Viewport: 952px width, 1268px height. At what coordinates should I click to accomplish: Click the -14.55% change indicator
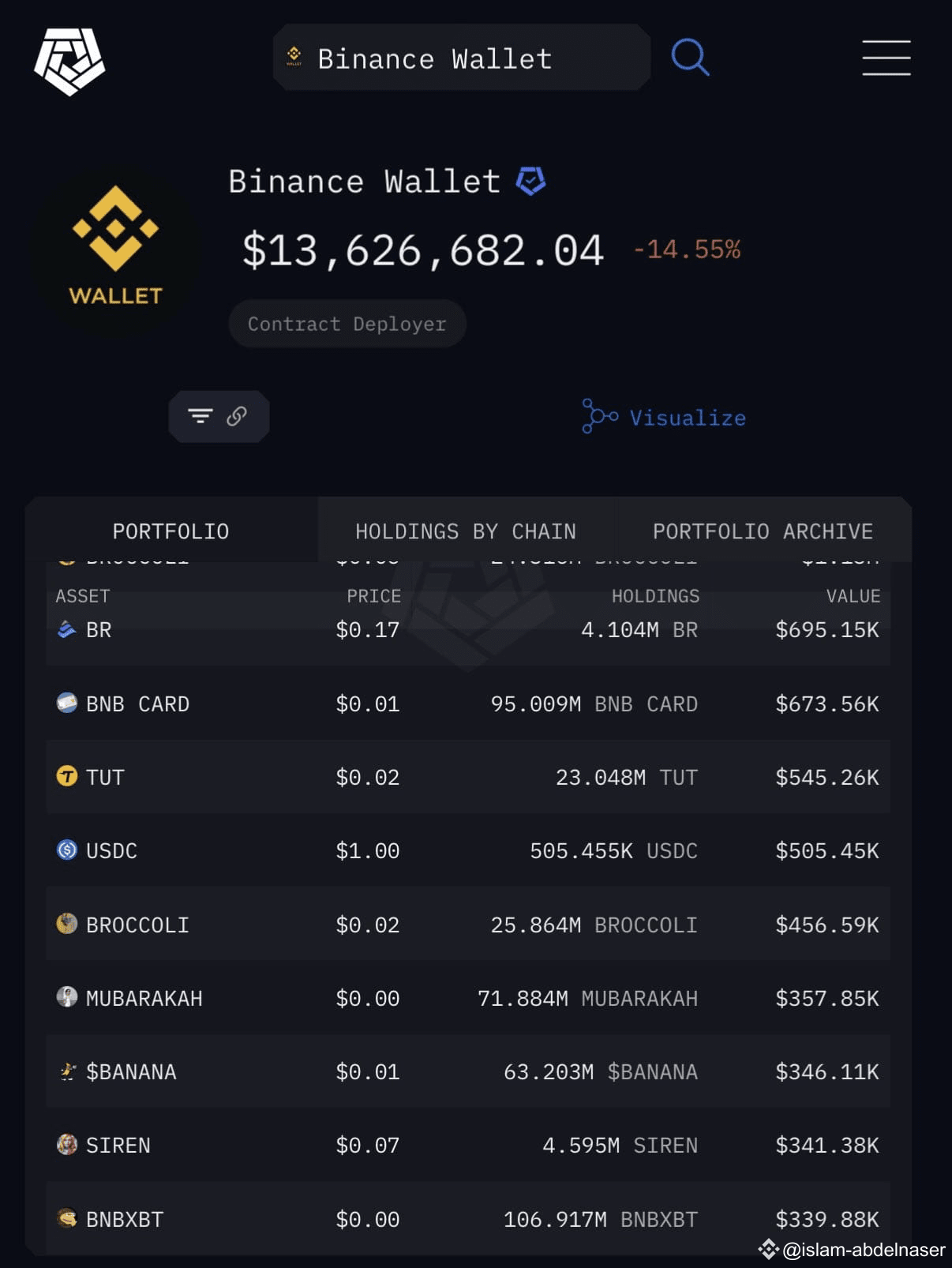click(685, 249)
